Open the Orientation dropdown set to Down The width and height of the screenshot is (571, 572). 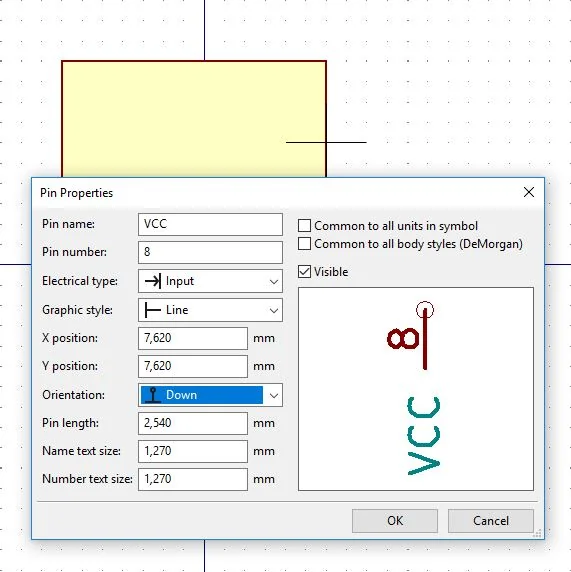[210, 395]
